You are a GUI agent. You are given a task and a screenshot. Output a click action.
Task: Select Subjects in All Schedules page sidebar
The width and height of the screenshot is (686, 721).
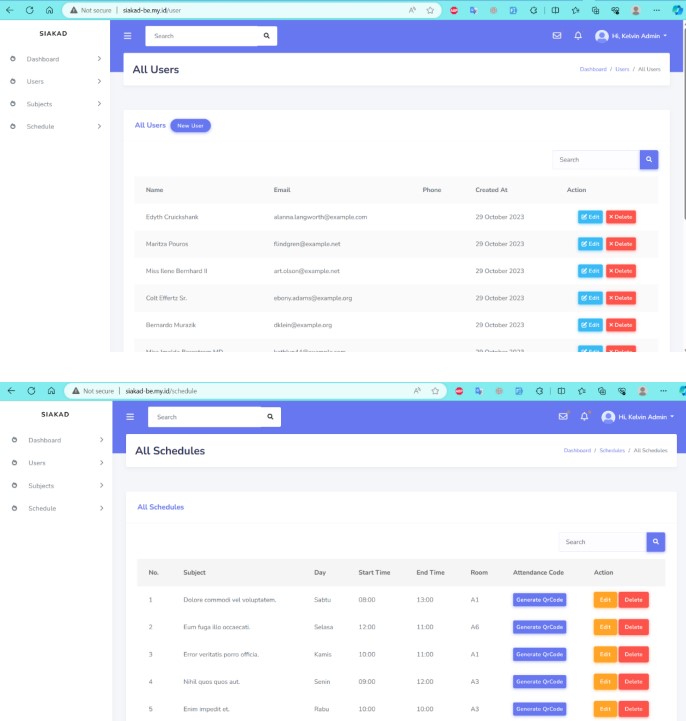41,486
